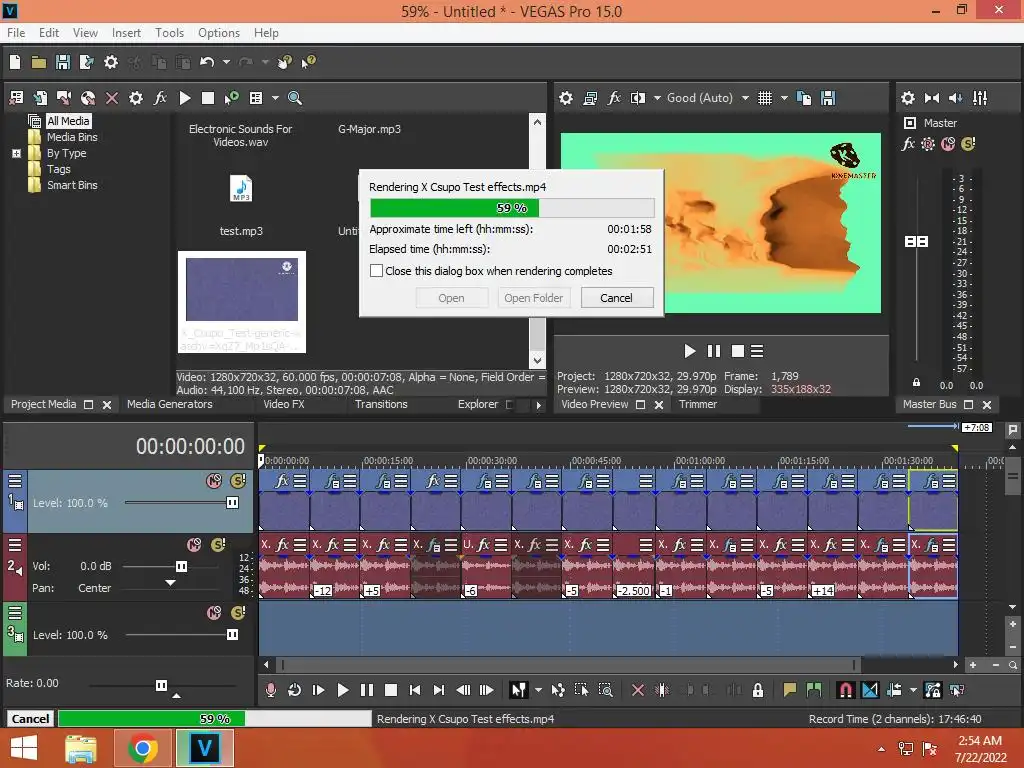Open Video Preview properties gear icon
Viewport: 1024px width, 768px height.
566,98
